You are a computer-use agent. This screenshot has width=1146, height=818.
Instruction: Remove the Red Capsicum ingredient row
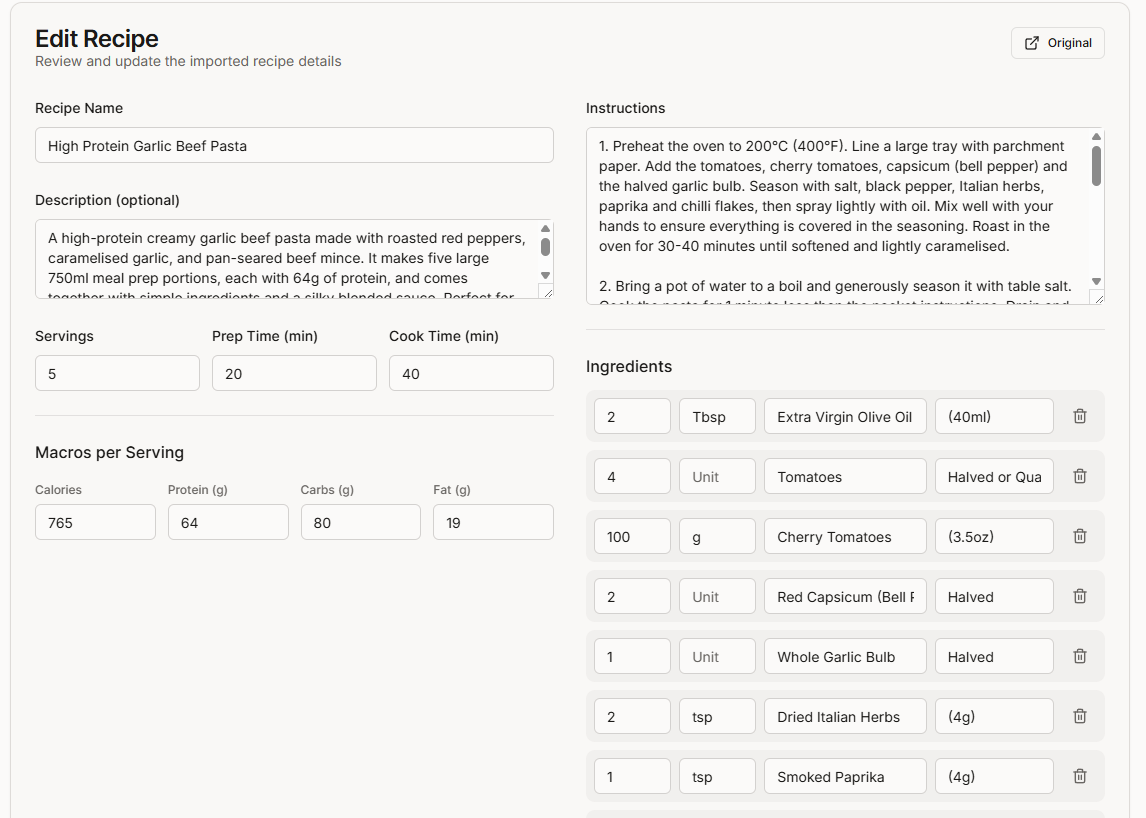1080,596
